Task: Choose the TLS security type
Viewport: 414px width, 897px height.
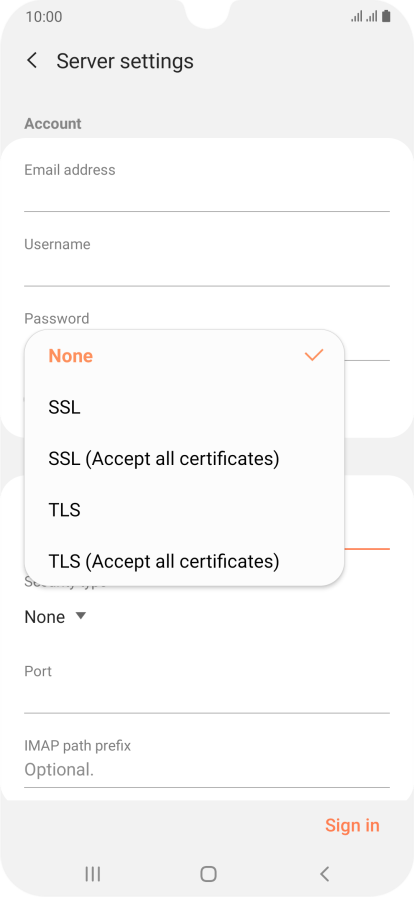Action: [184, 510]
